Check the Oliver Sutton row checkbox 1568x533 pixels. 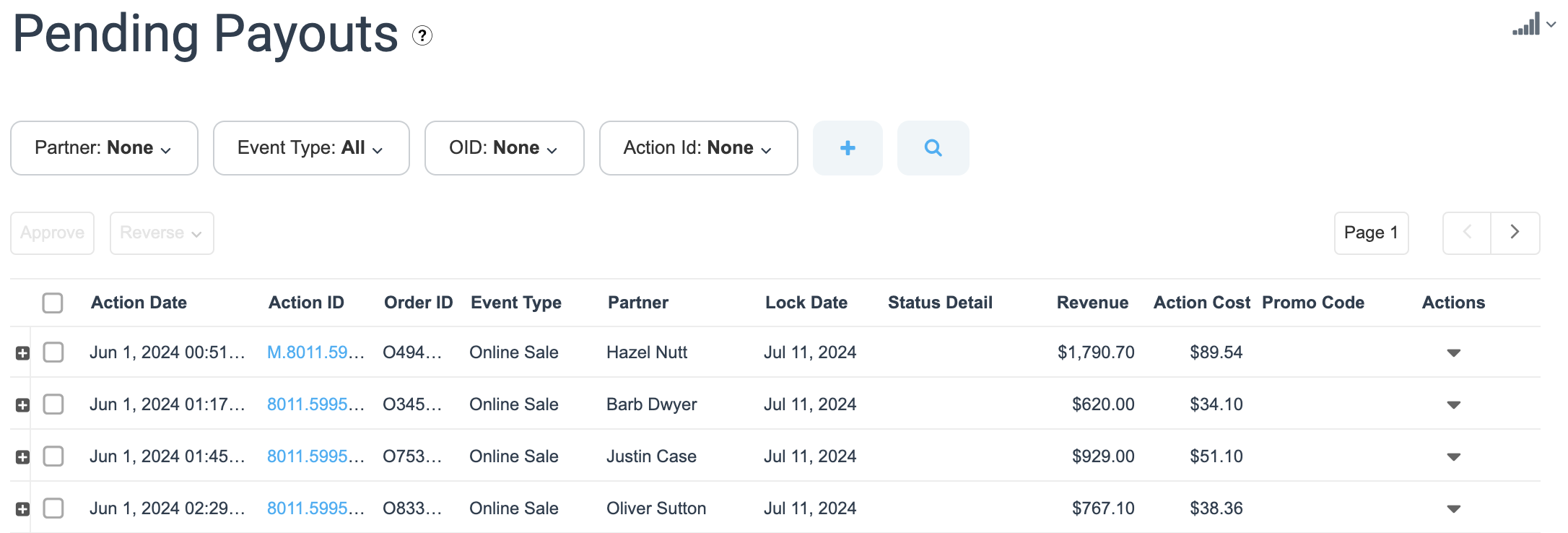(x=53, y=508)
